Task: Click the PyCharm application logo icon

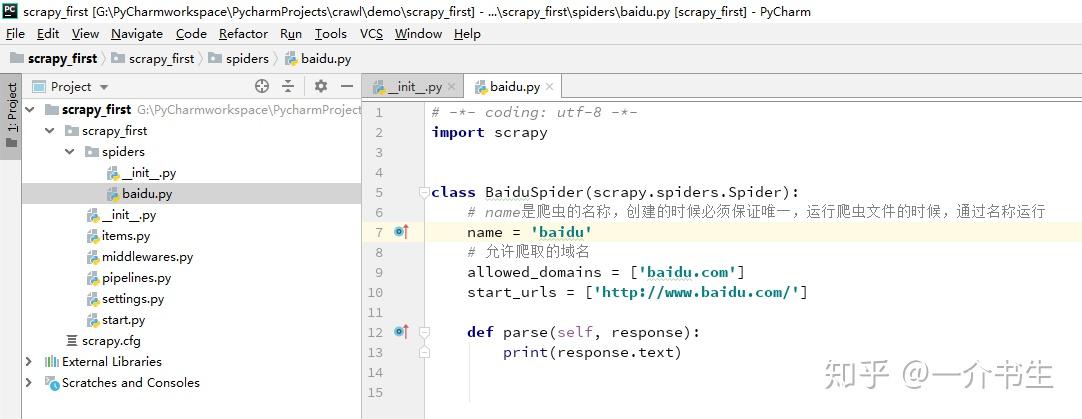Action: 10,10
